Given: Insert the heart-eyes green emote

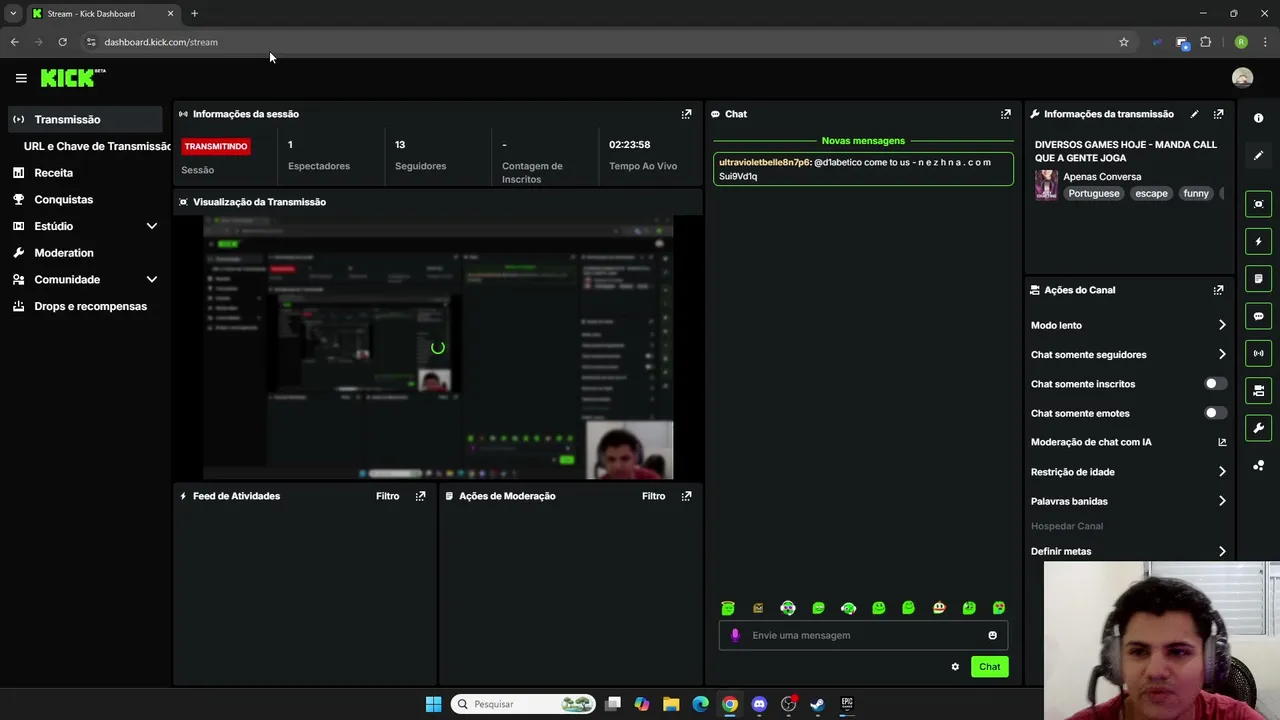Looking at the screenshot, I should click(x=998, y=608).
